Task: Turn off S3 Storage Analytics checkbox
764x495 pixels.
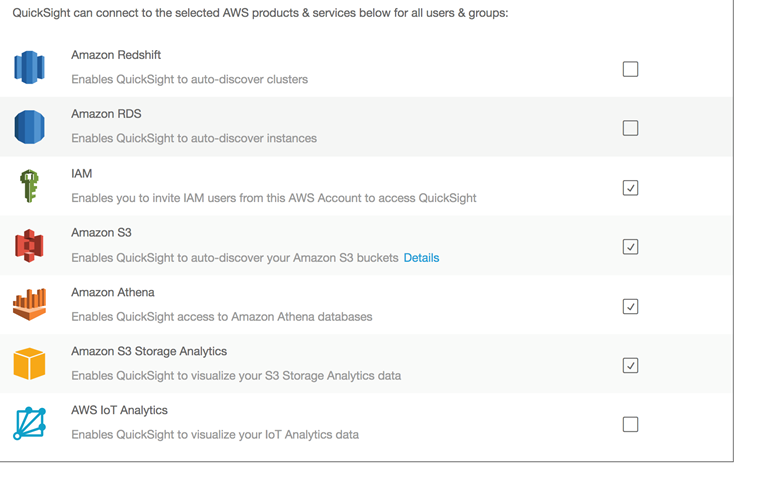Action: [630, 365]
